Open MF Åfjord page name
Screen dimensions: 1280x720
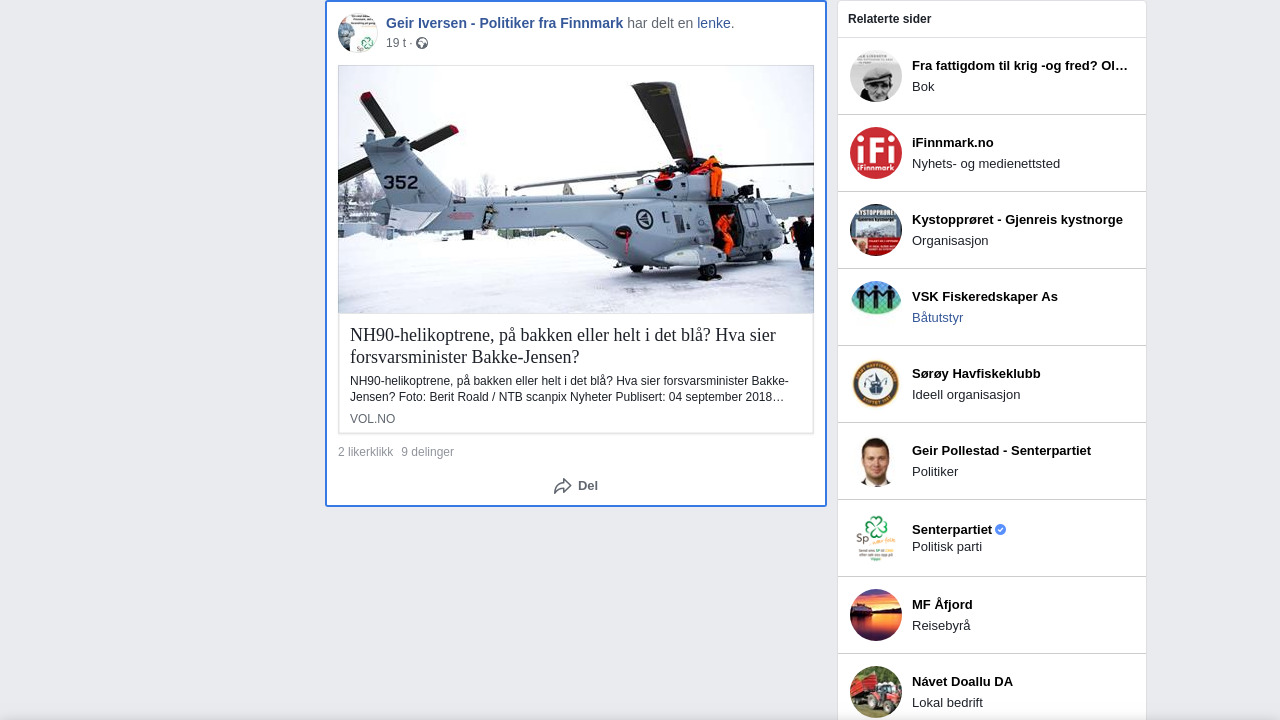point(942,605)
